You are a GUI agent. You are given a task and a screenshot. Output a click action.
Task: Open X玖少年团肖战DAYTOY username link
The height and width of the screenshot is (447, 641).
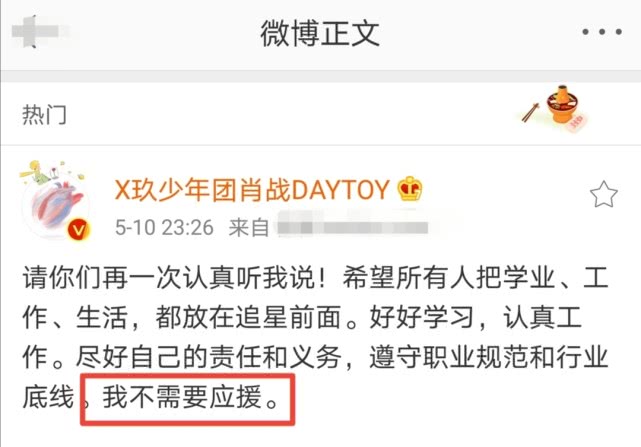(x=251, y=190)
